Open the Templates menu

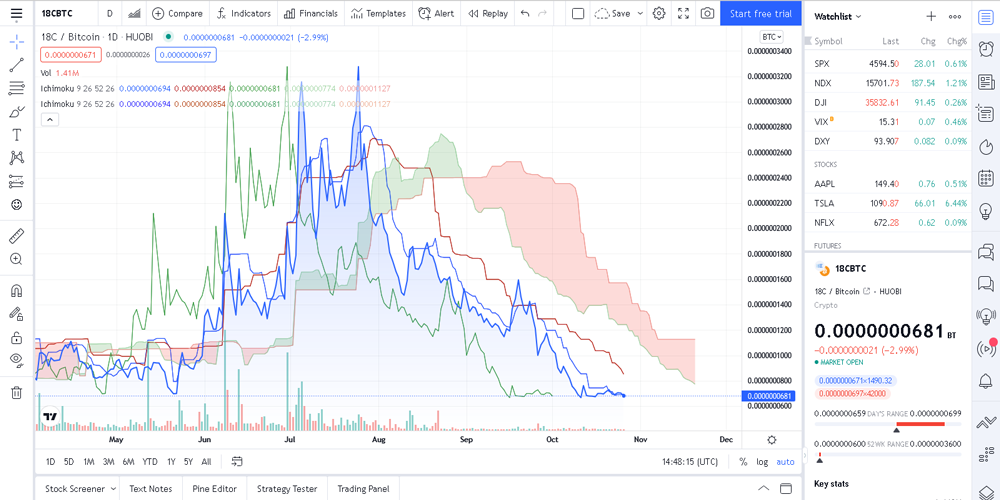[x=378, y=13]
